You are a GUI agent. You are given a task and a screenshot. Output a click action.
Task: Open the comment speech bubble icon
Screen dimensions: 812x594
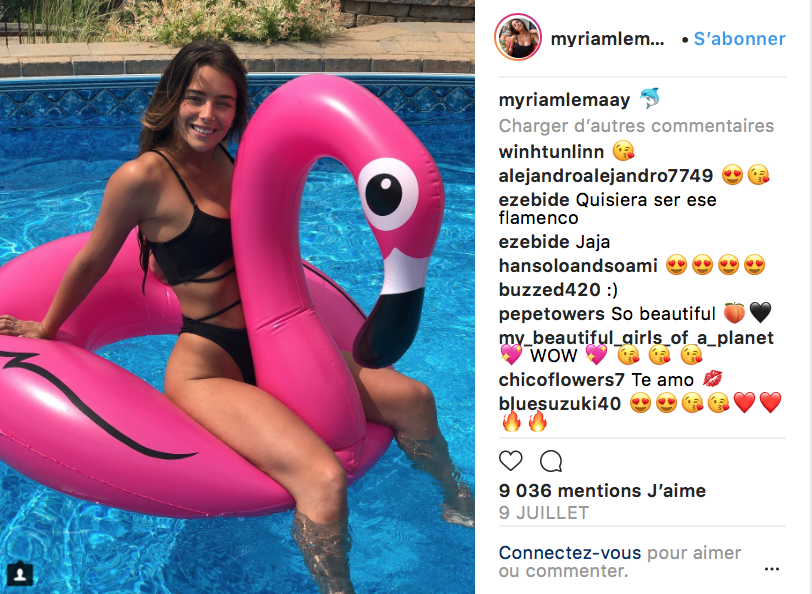pyautogui.click(x=551, y=460)
